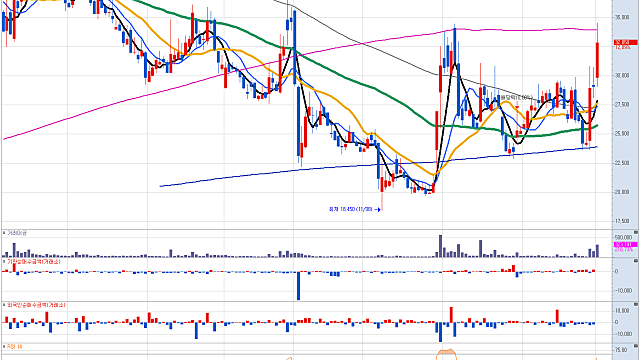
Task: Click the marker beside 외국인순매수금액 label
Action: click(4, 305)
